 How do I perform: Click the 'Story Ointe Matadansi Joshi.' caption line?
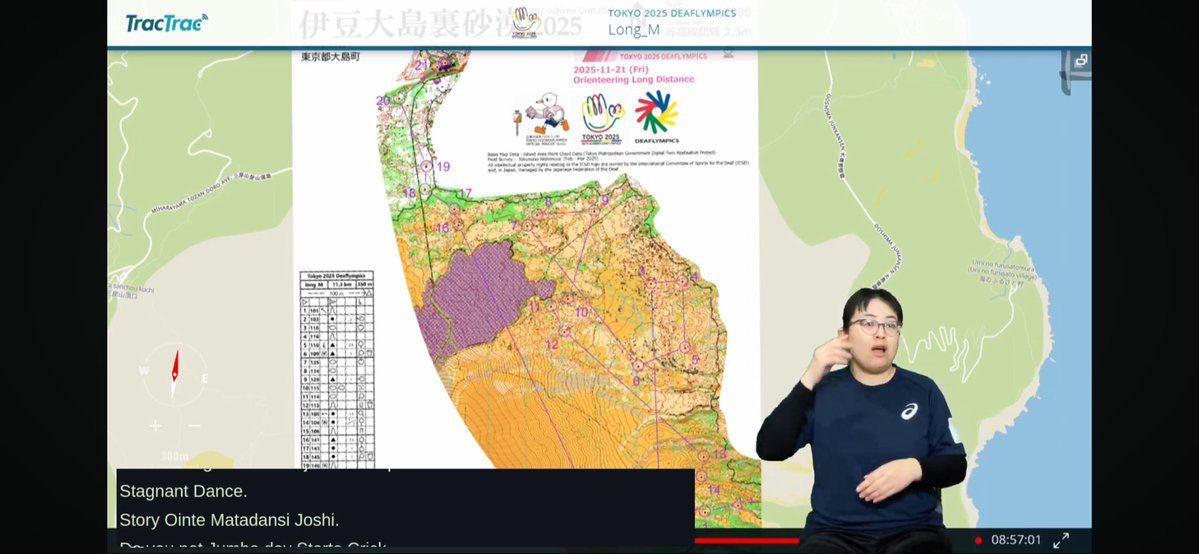[229, 520]
